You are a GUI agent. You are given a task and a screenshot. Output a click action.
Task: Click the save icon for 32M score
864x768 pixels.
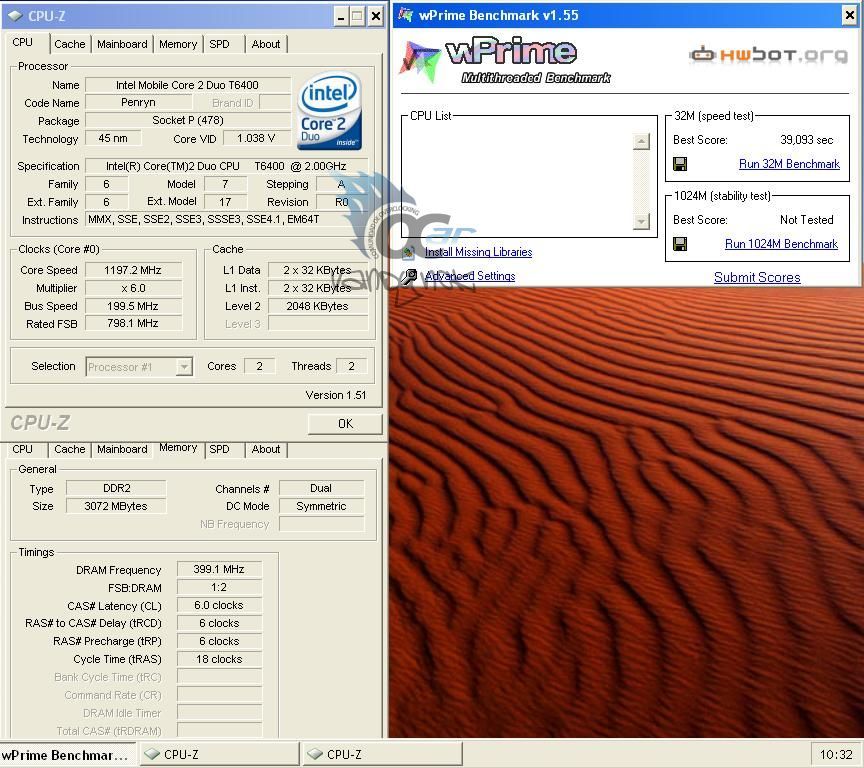pyautogui.click(x=680, y=164)
